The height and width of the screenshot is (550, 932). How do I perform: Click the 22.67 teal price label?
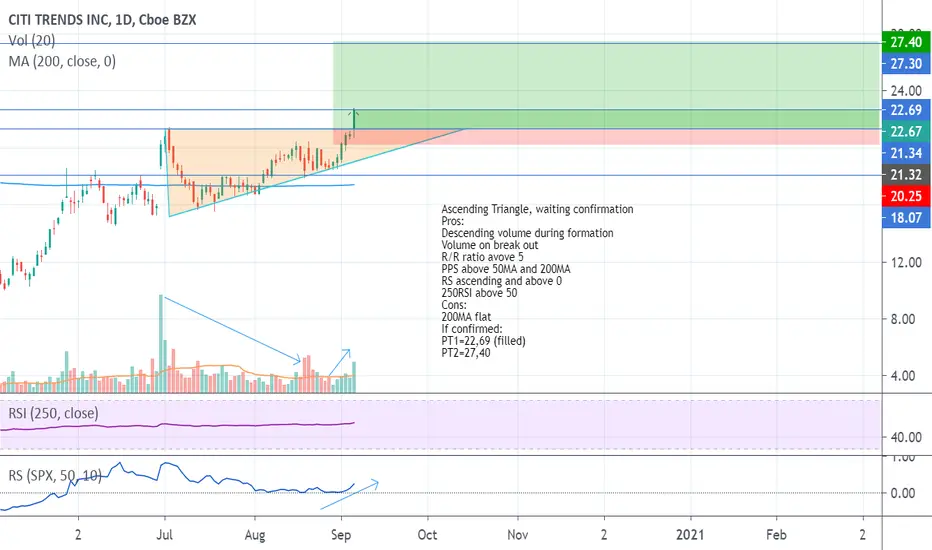tap(906, 131)
